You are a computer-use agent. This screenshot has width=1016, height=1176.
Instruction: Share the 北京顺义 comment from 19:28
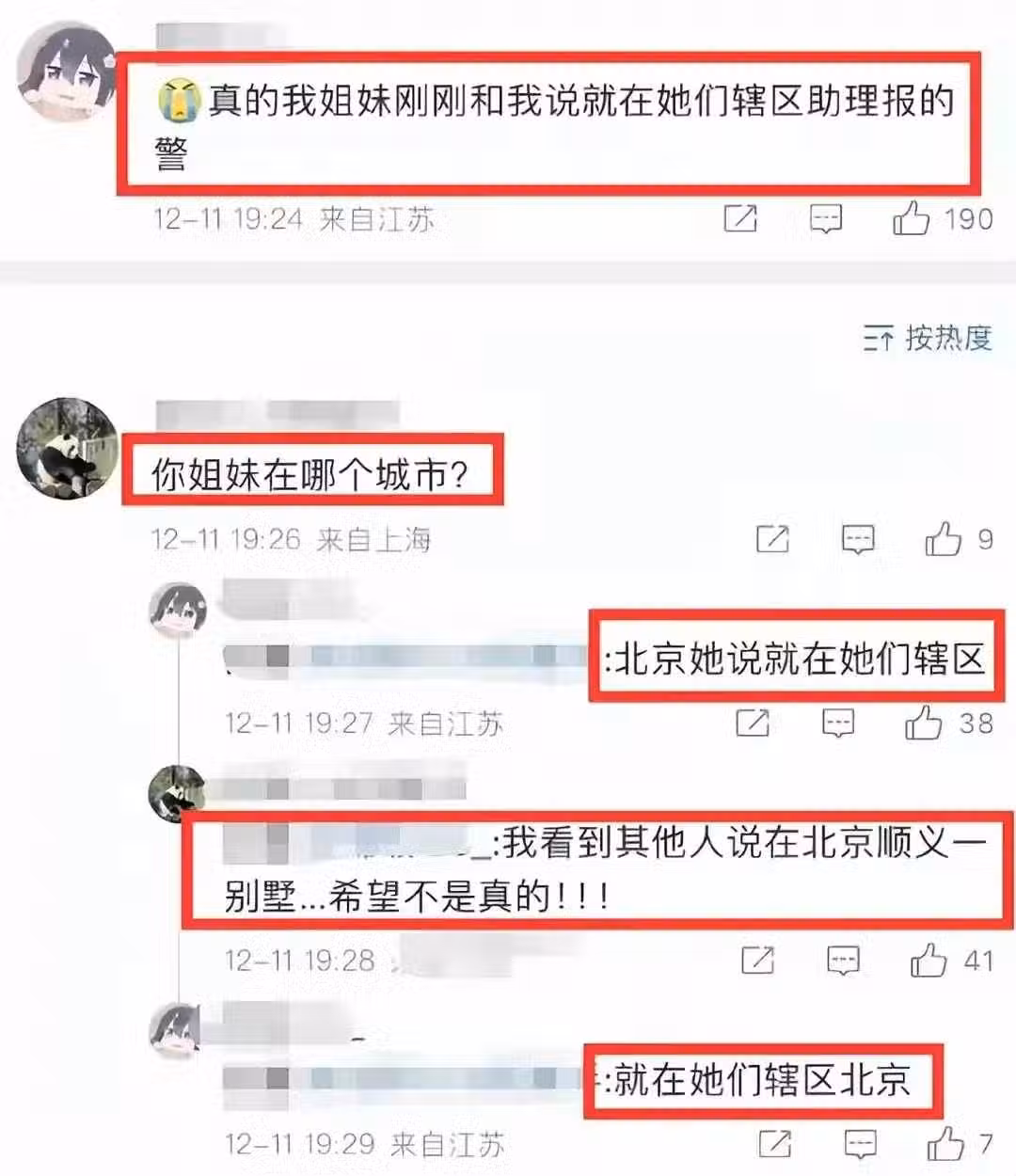point(757,960)
